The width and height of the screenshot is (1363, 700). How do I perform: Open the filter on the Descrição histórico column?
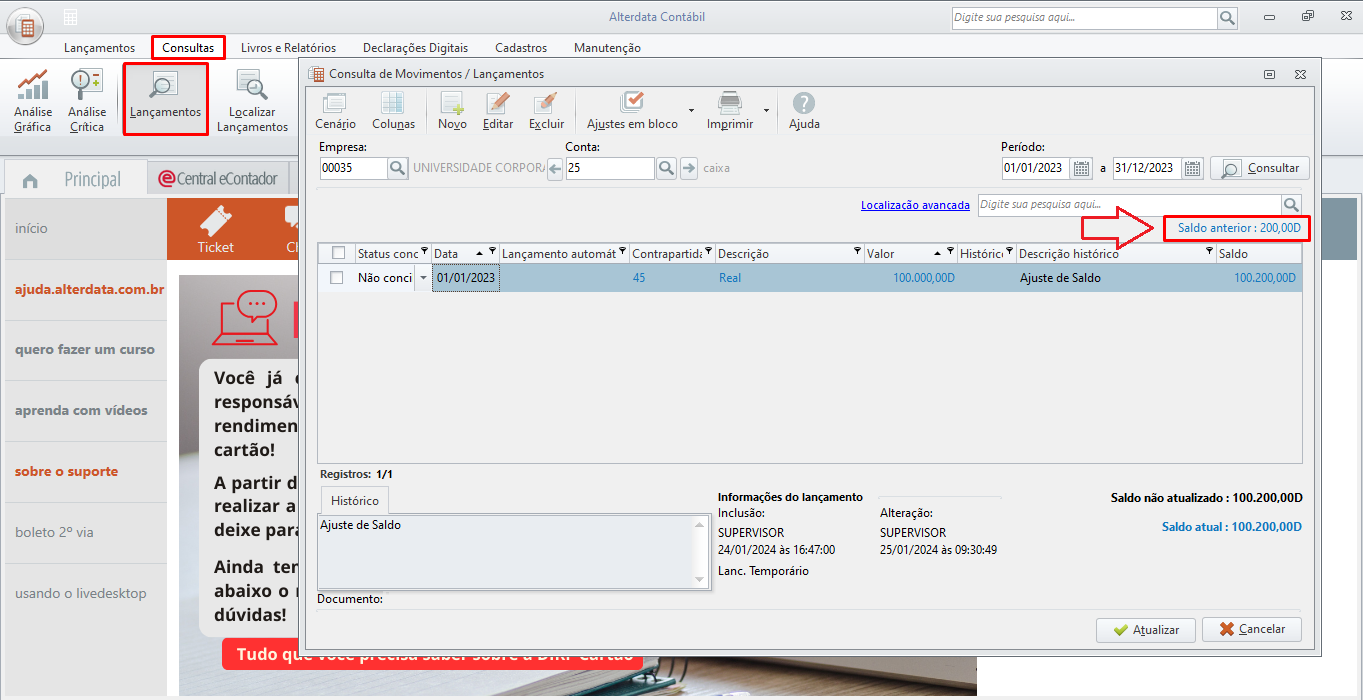[1209, 251]
